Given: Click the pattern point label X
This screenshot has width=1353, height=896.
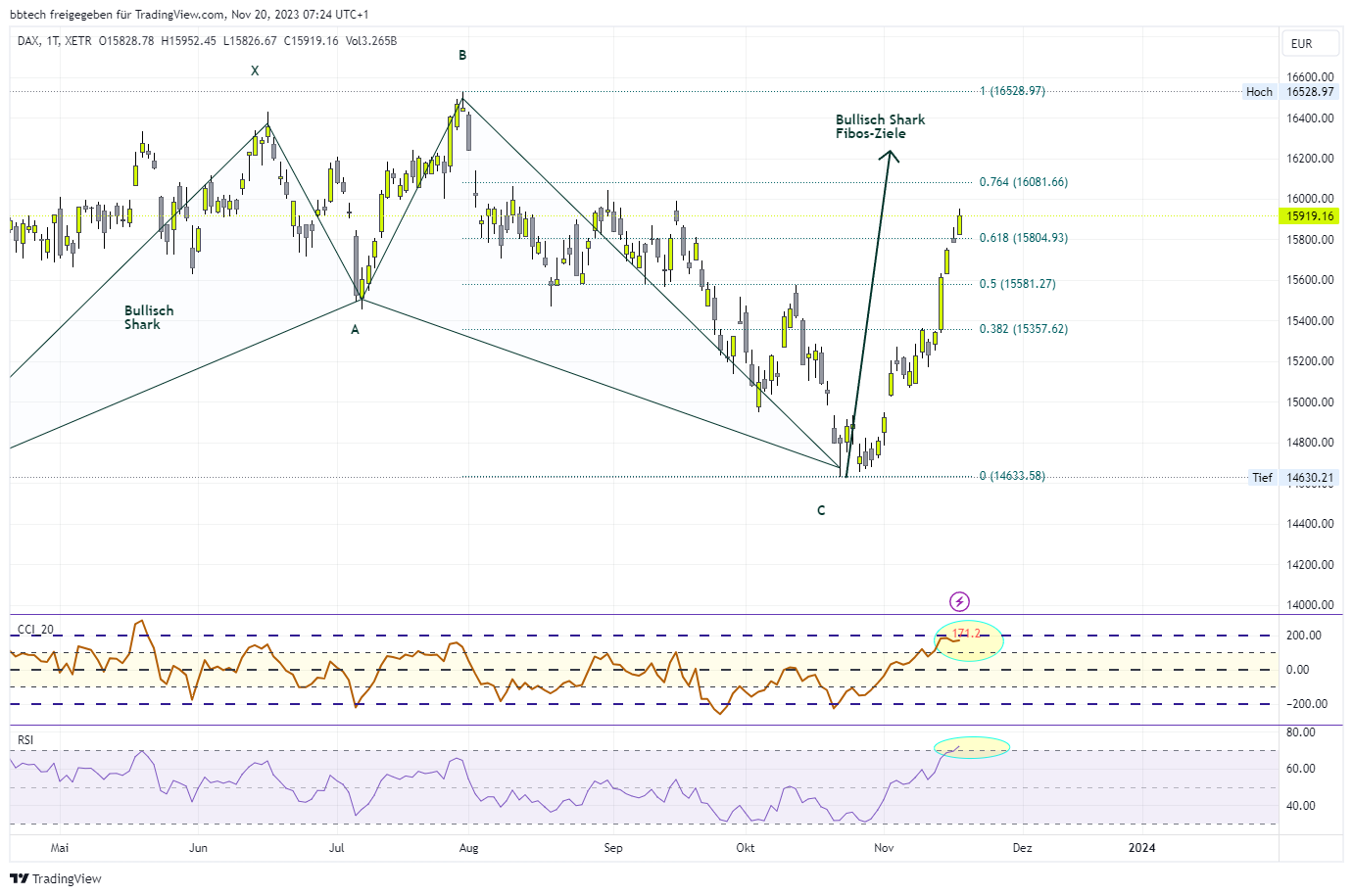Looking at the screenshot, I should [x=255, y=71].
